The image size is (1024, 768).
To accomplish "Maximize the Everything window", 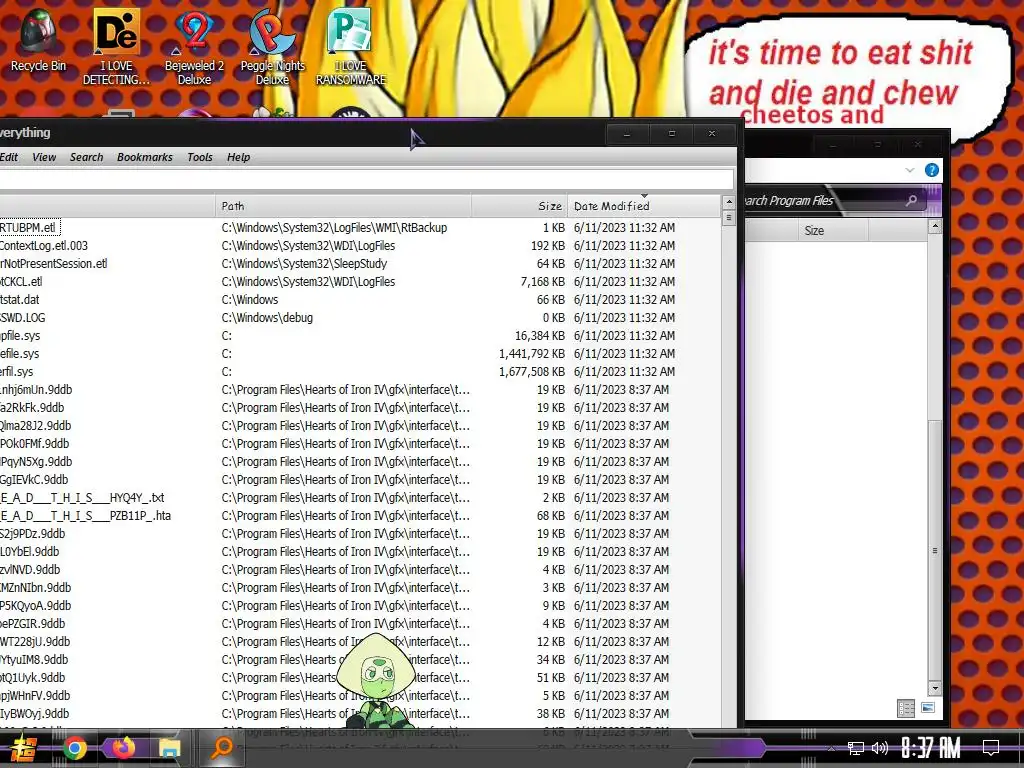I will click(x=671, y=134).
